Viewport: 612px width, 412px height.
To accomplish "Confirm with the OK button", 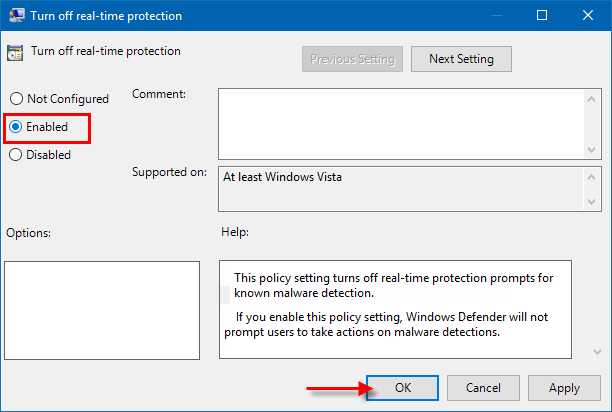I will click(x=402, y=387).
